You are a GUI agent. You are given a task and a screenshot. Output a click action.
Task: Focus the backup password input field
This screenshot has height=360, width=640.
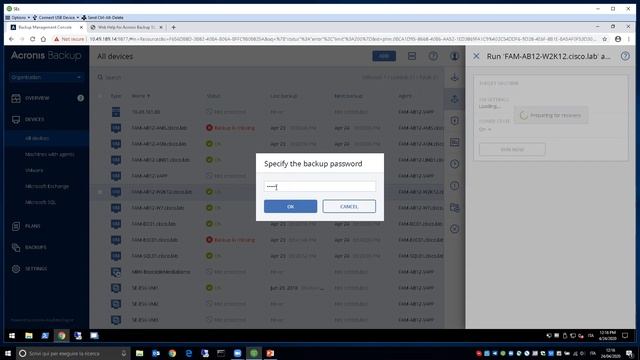coord(320,187)
